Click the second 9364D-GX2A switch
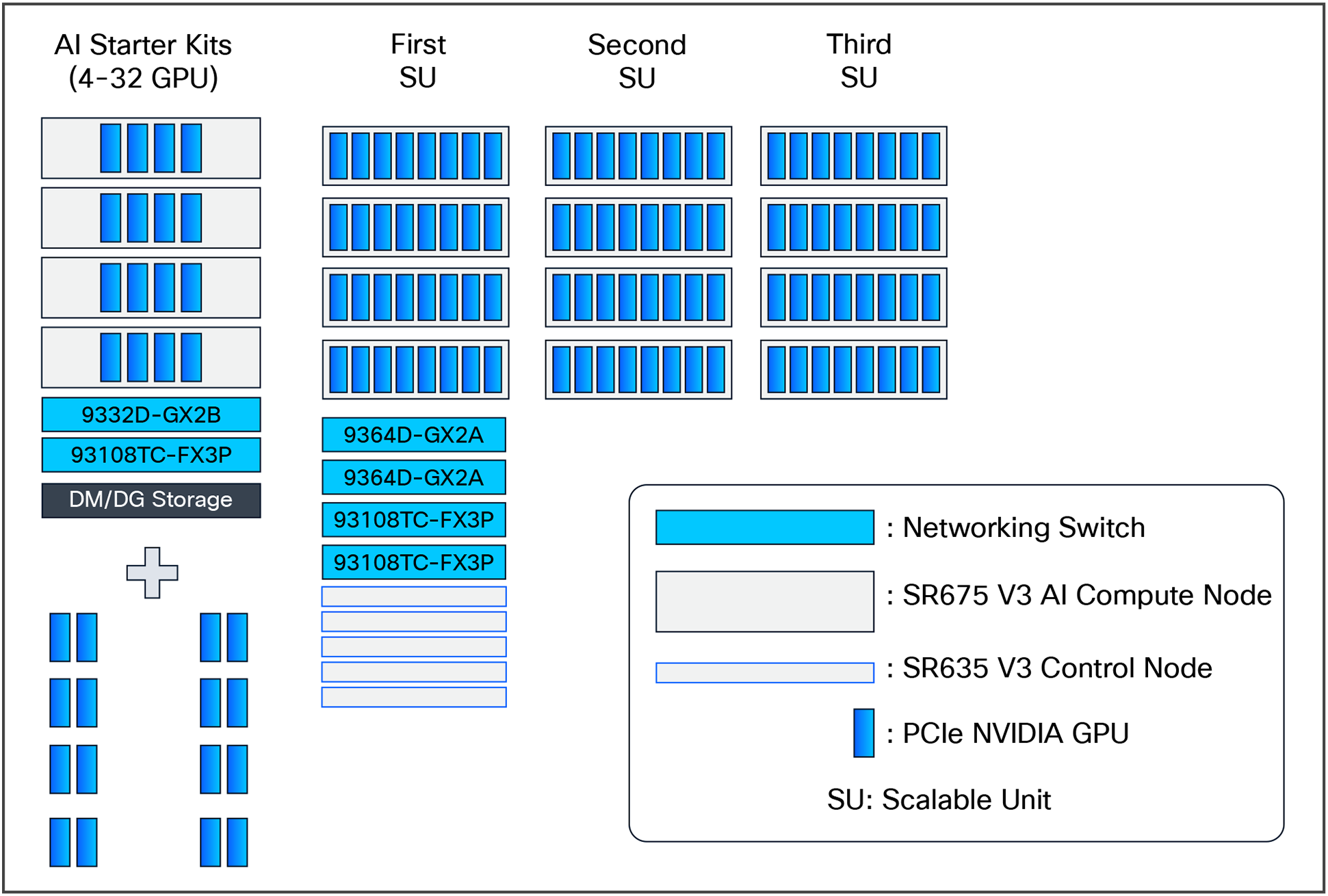 click(413, 476)
